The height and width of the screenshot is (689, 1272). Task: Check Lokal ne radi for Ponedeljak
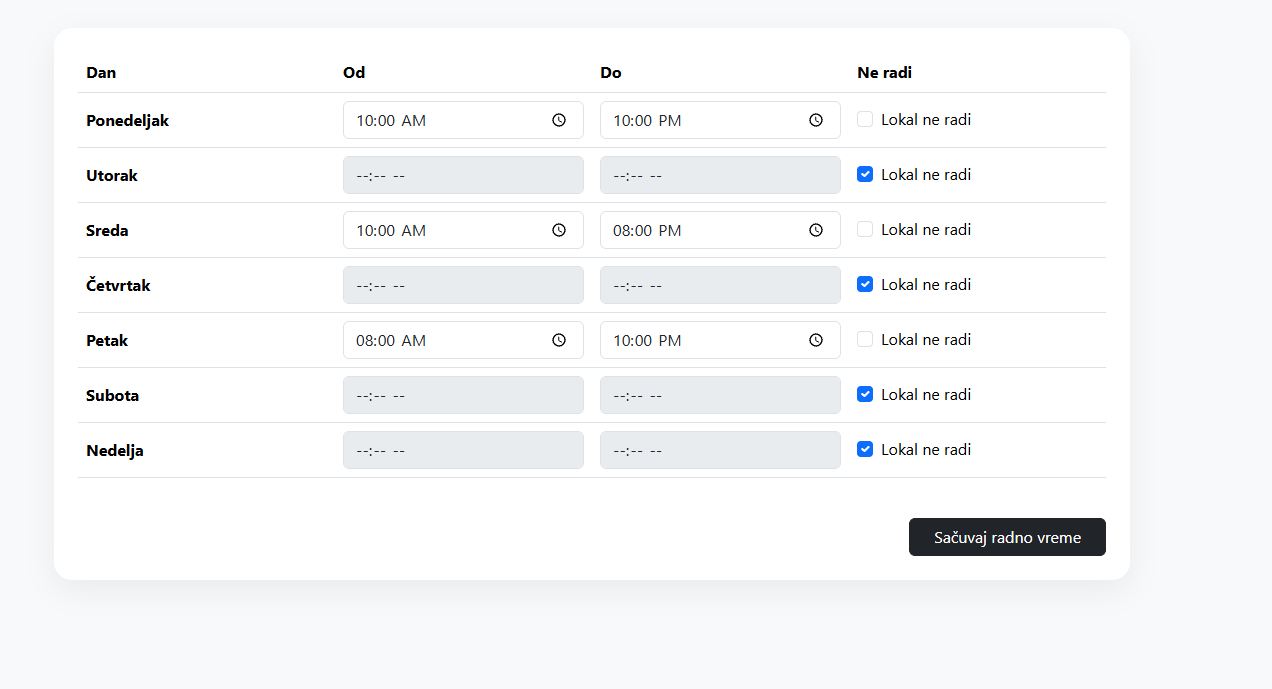865,119
